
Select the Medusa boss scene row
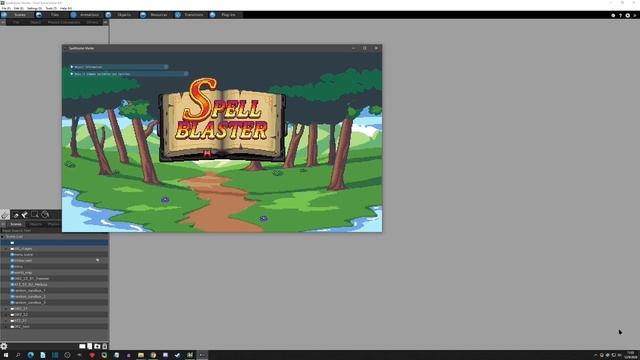click(x=54, y=284)
